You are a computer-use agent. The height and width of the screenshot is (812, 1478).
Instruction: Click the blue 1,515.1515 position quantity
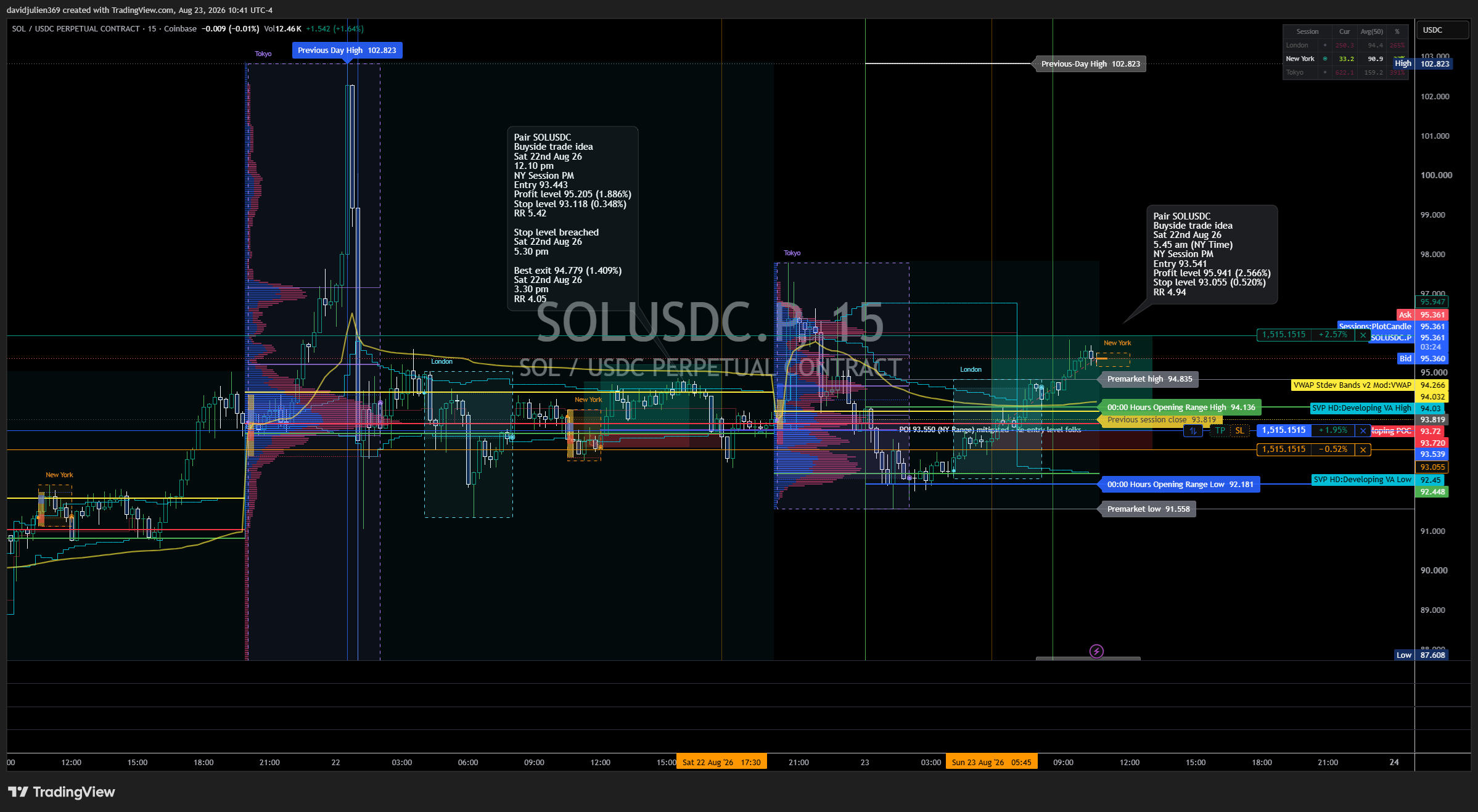(1284, 430)
